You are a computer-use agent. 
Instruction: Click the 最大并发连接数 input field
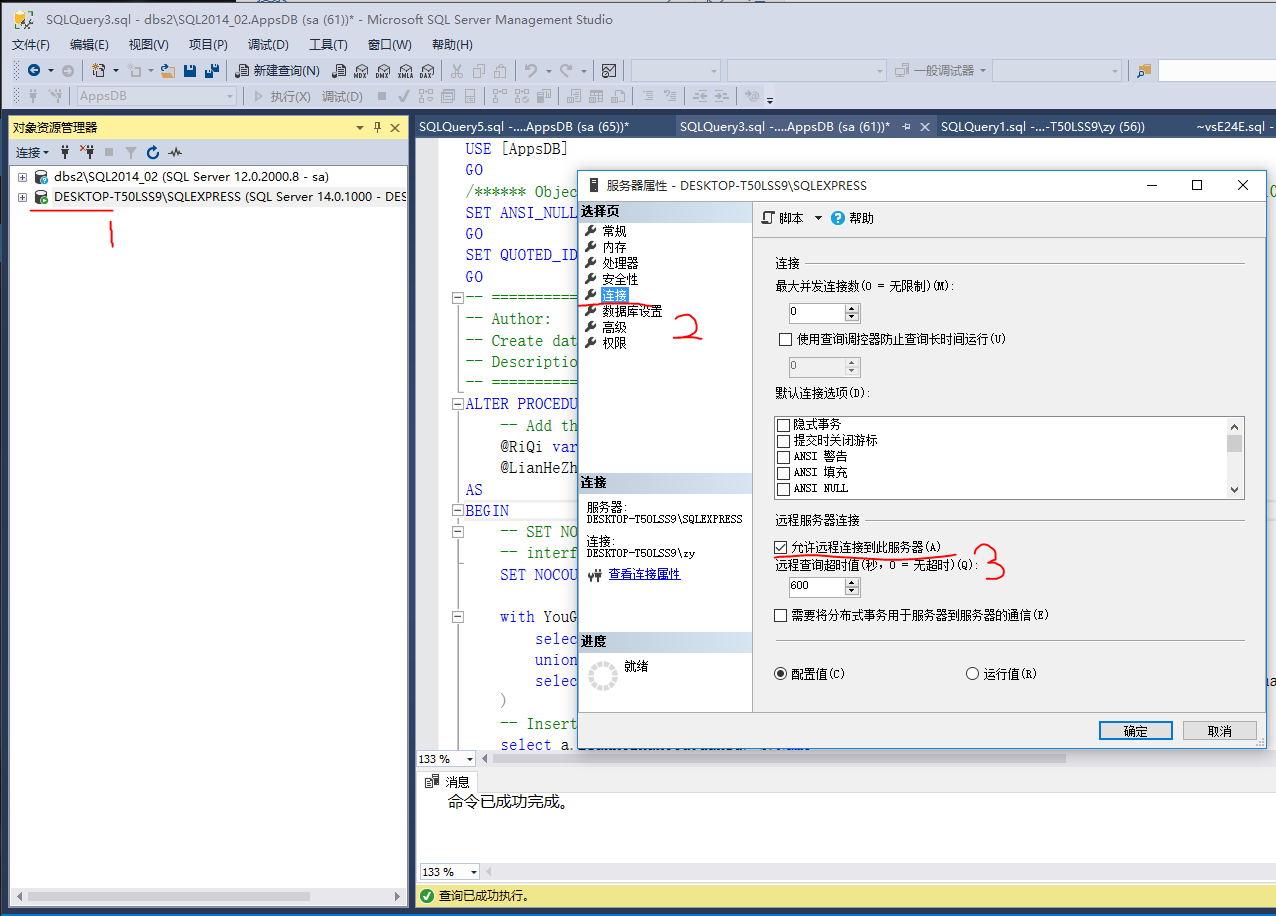[x=816, y=312]
